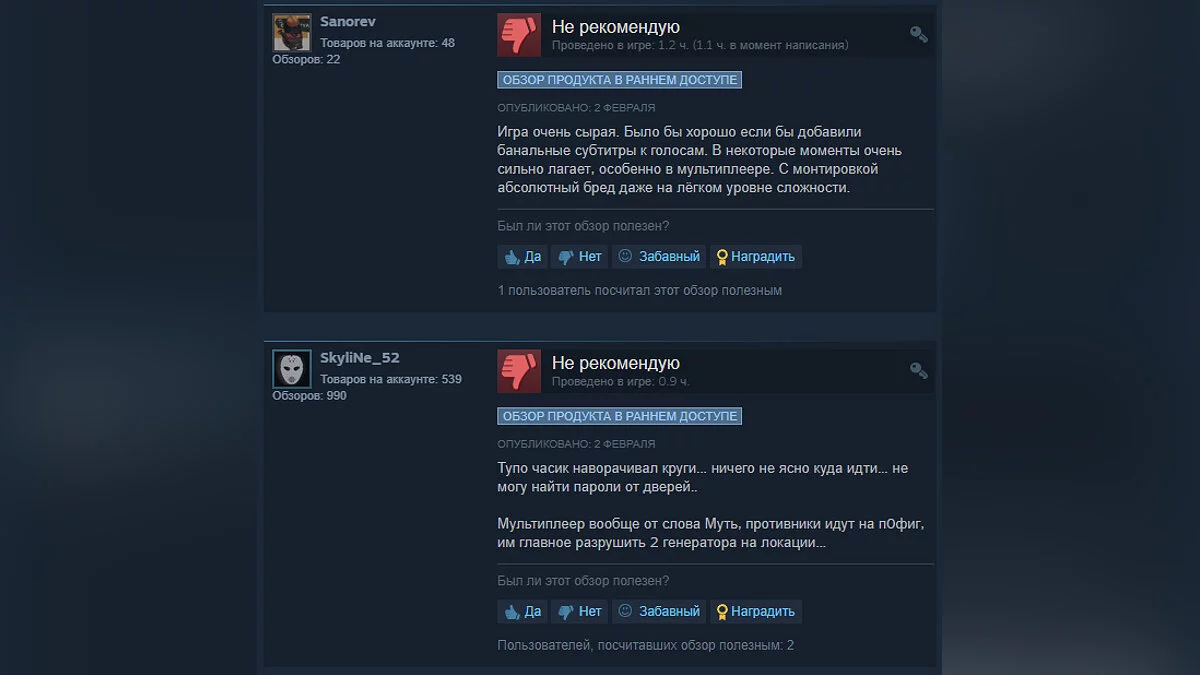1200x675 pixels.
Task: Vote Нет on Sanorev's review
Action: (x=580, y=257)
